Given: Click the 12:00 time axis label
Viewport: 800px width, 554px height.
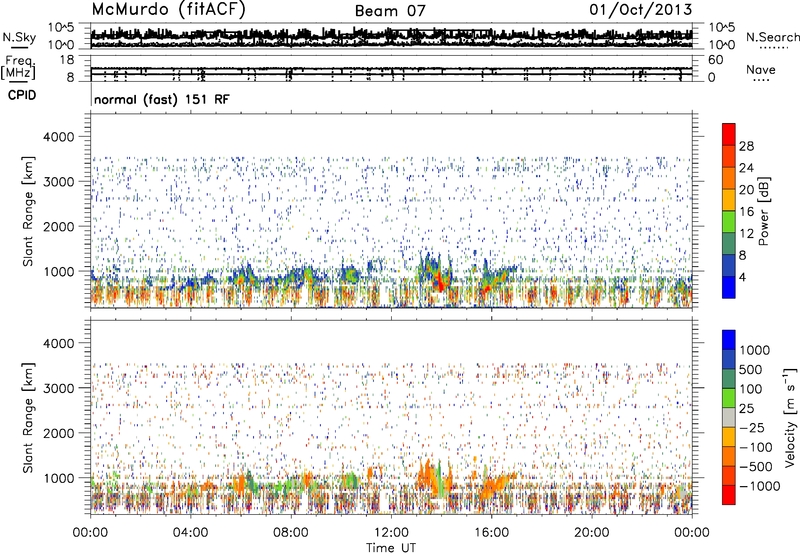Looking at the screenshot, I should (391, 533).
